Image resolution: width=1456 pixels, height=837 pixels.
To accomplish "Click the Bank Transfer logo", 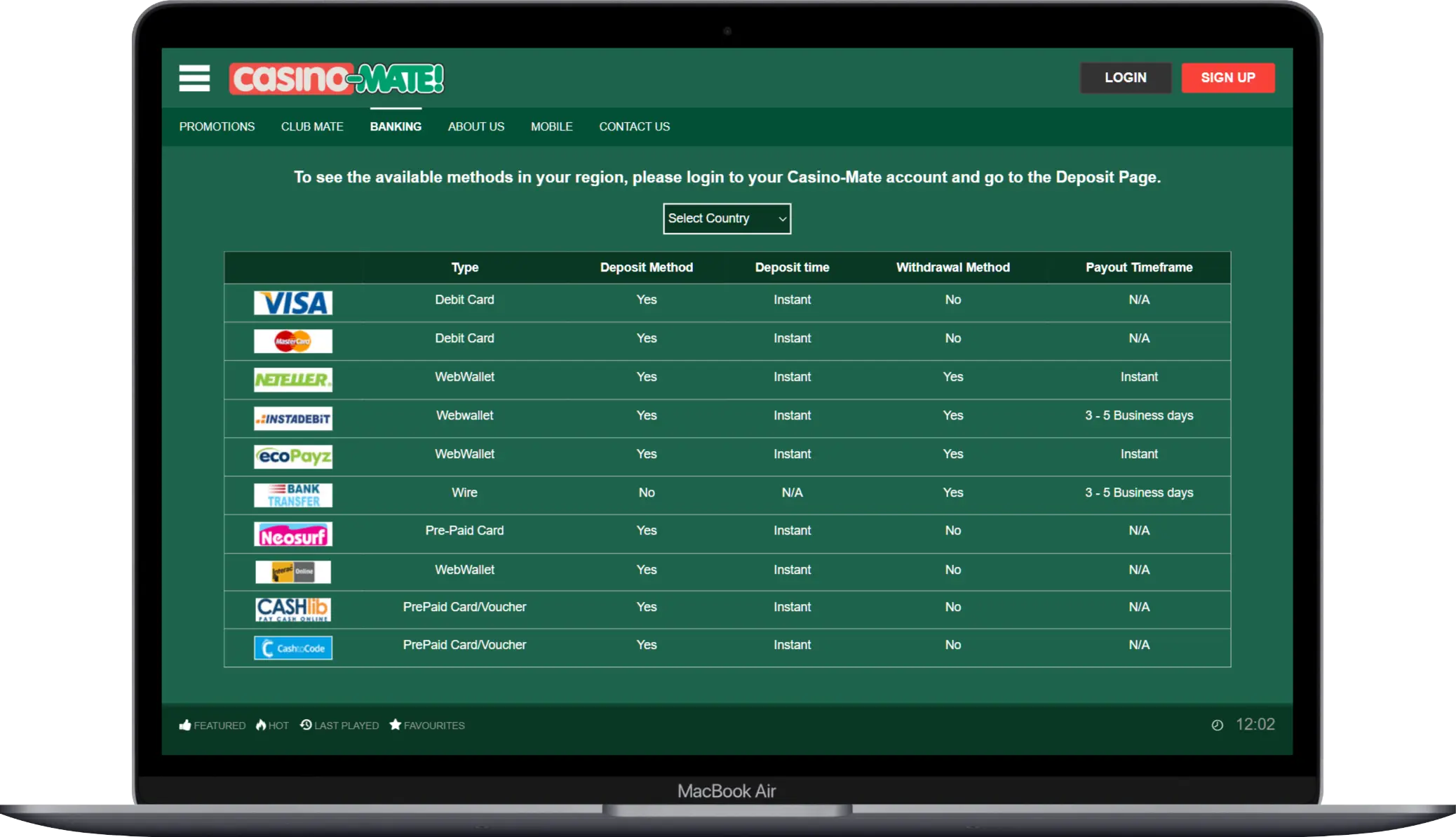I will [293, 495].
